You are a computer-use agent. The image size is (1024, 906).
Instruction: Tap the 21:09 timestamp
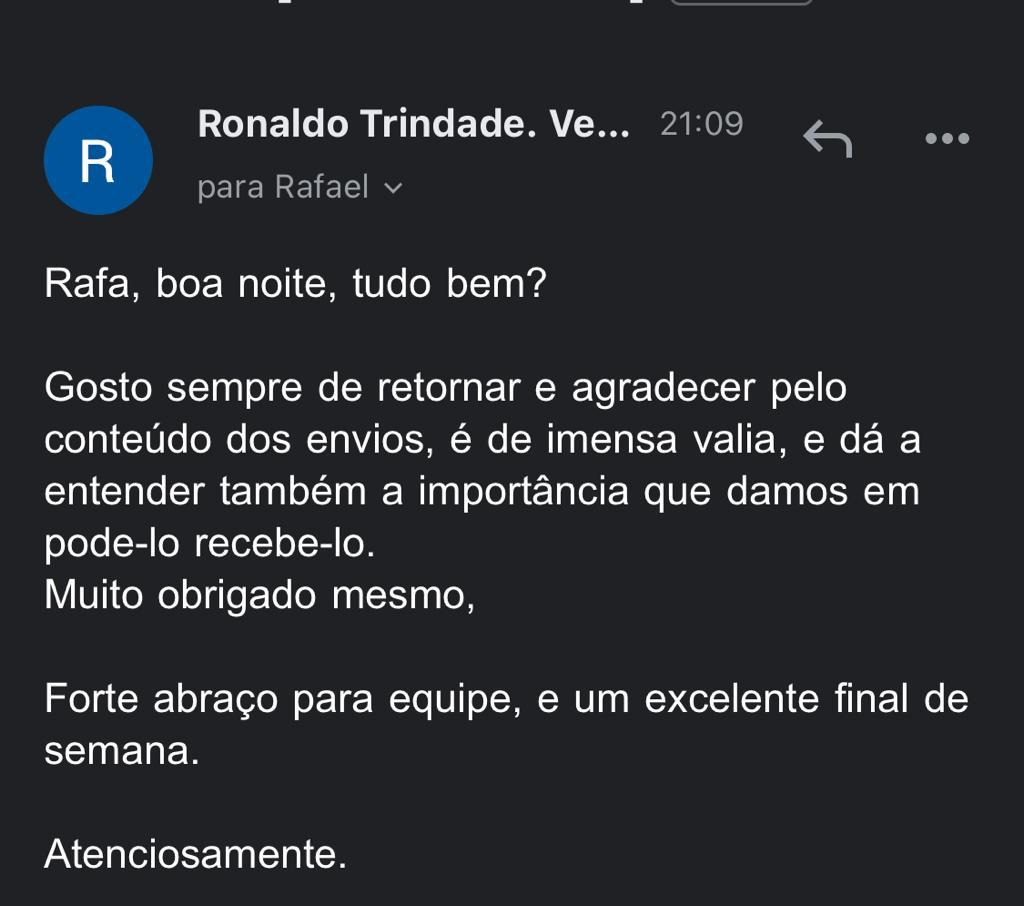(x=701, y=123)
